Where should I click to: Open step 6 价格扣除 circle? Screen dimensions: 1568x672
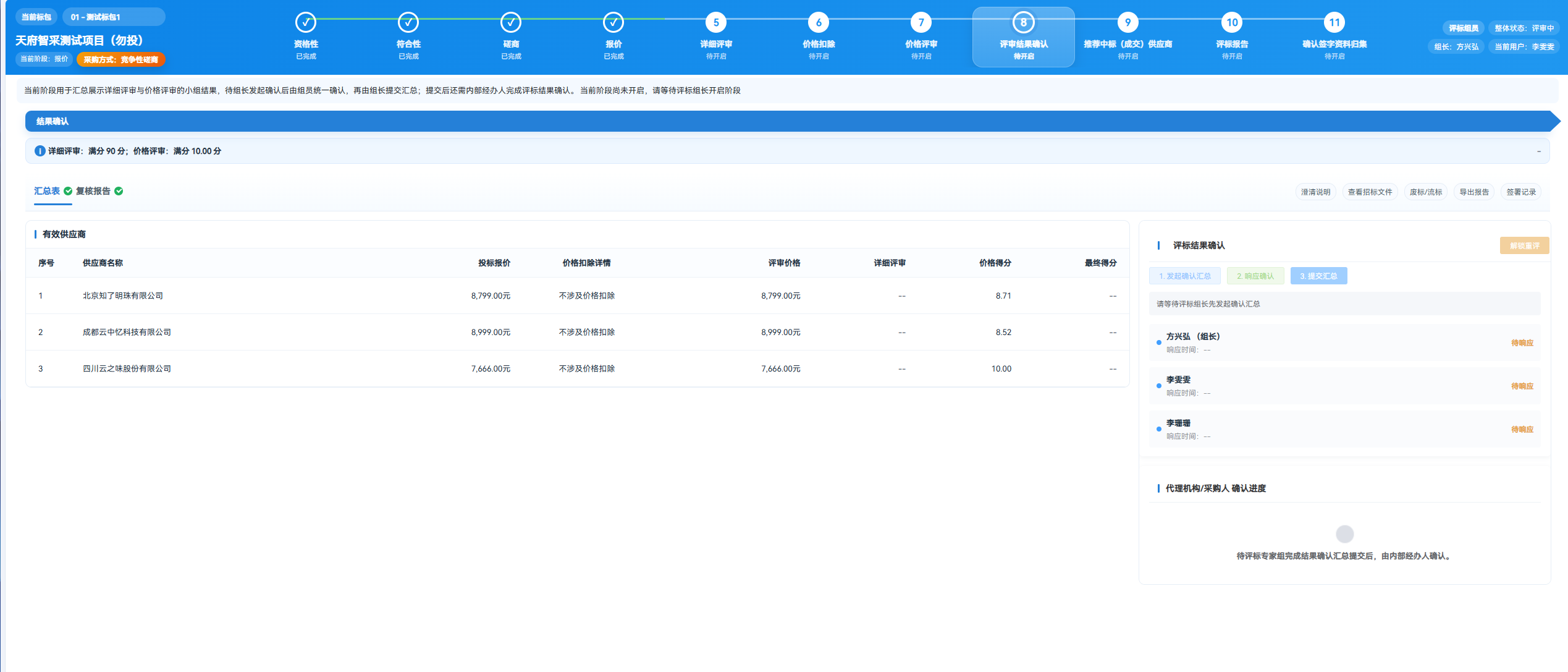click(819, 23)
